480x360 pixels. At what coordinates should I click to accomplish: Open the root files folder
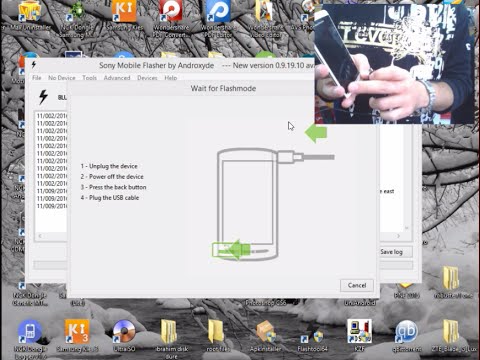pyautogui.click(x=218, y=336)
